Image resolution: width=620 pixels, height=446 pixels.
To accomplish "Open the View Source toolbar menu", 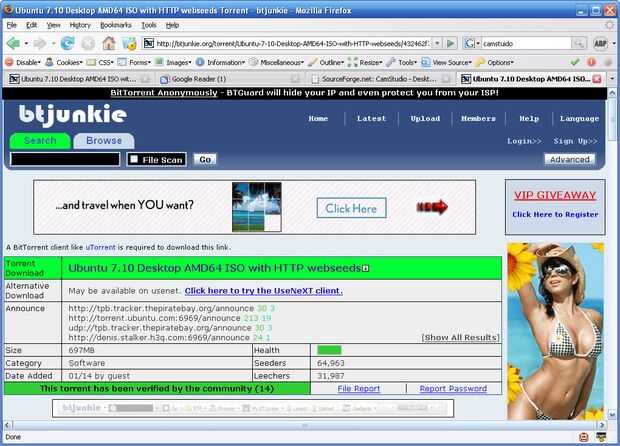I will point(447,62).
